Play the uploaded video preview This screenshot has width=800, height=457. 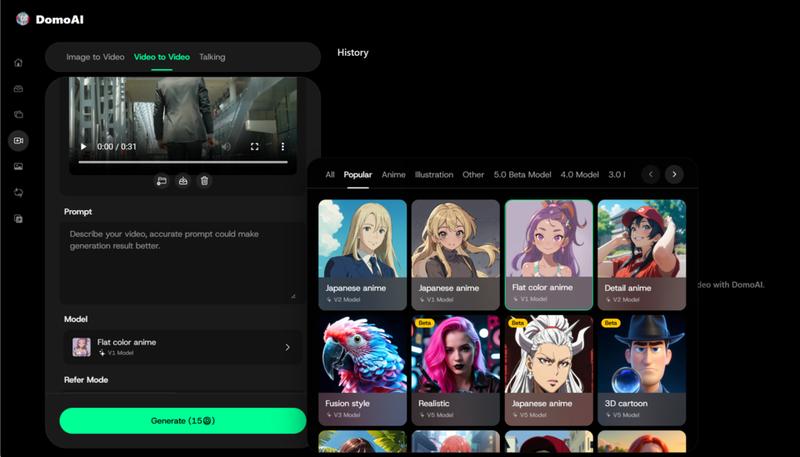click(84, 146)
